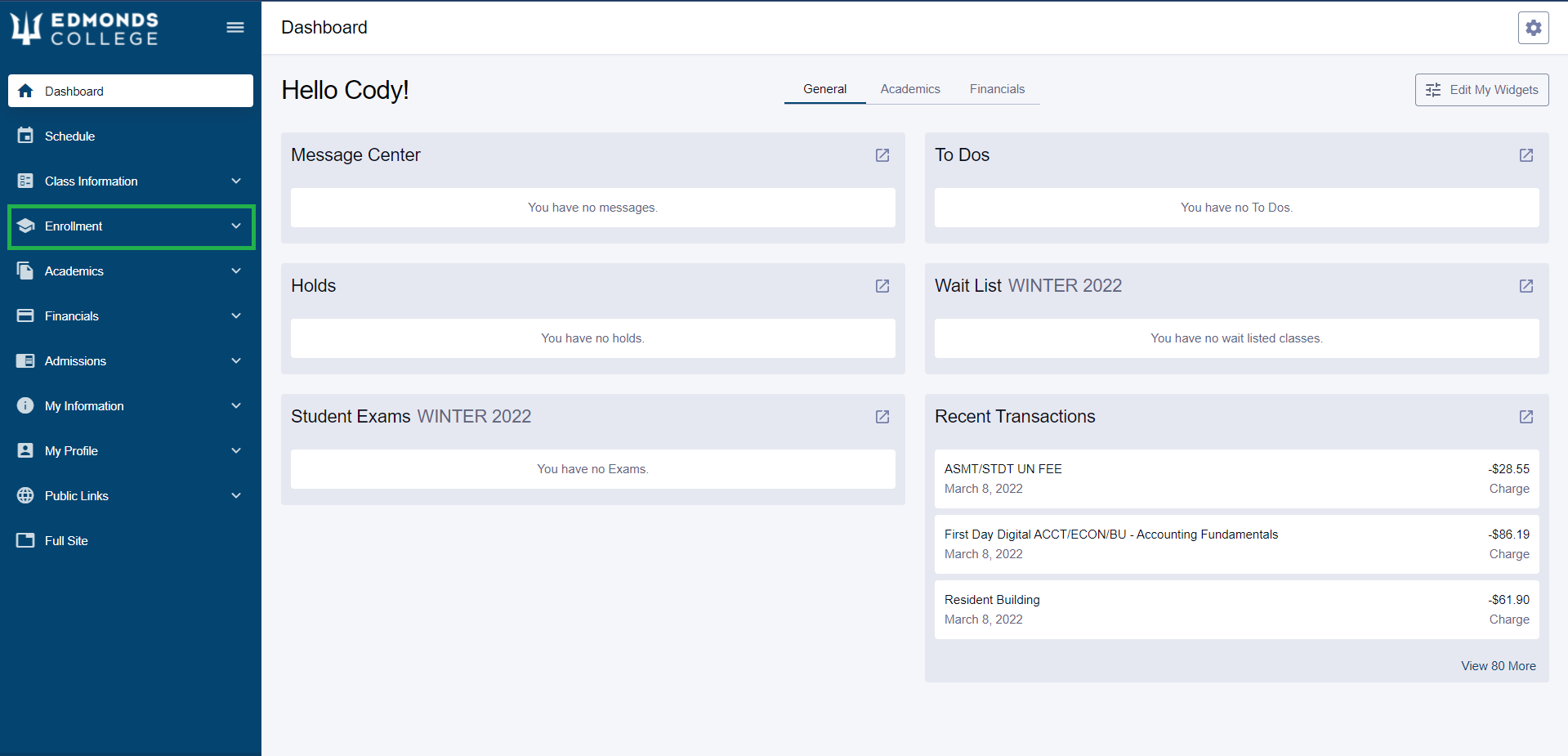Click the Full Site window icon

(x=26, y=540)
